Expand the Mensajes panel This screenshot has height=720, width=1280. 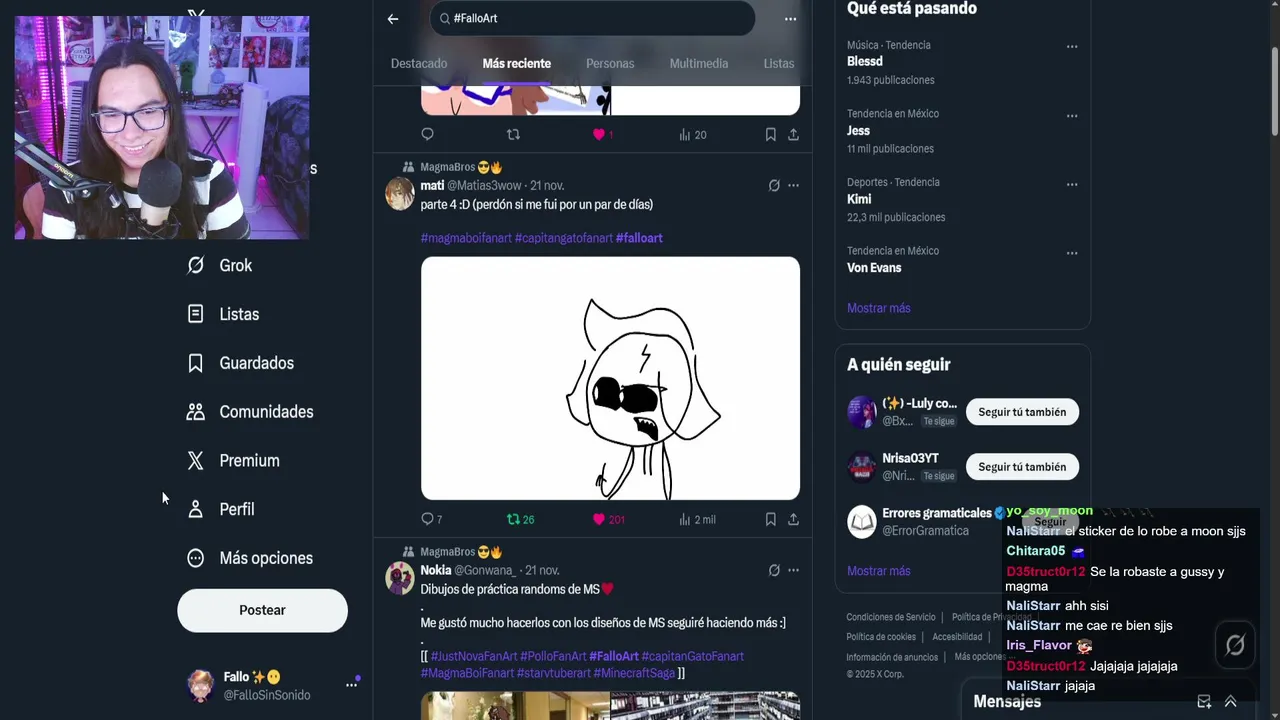[x=1230, y=702]
